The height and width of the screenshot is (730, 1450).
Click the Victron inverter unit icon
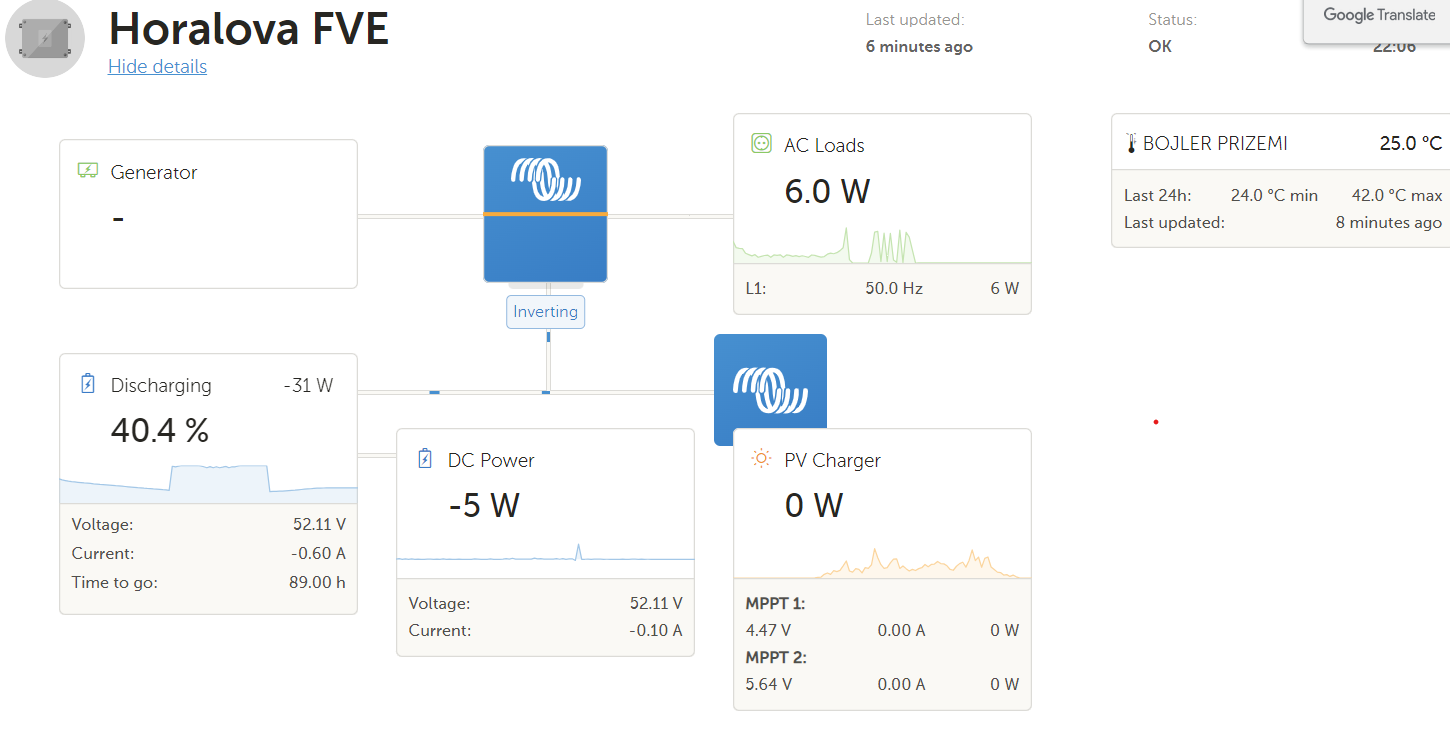[545, 213]
